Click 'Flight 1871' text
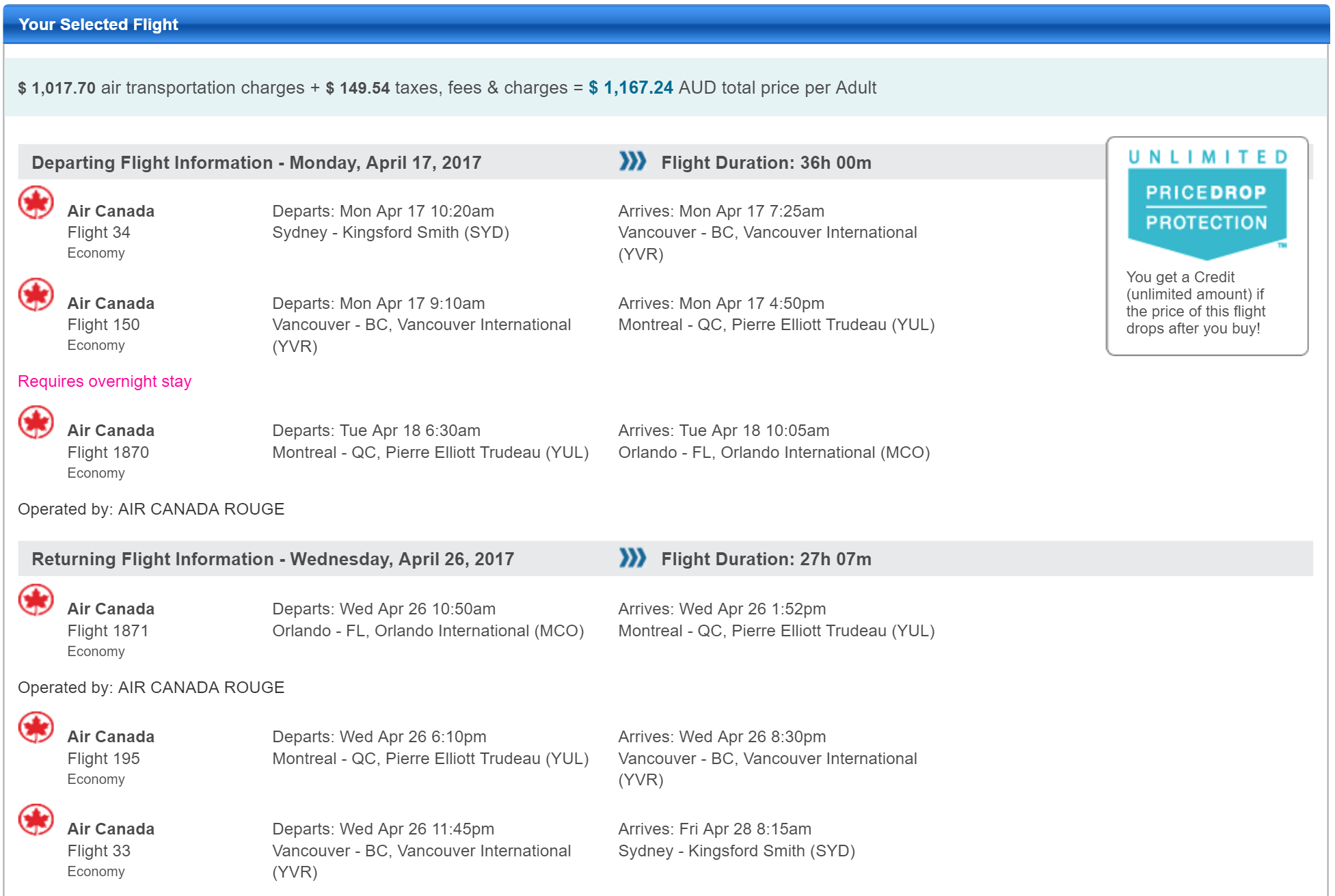 (x=108, y=631)
